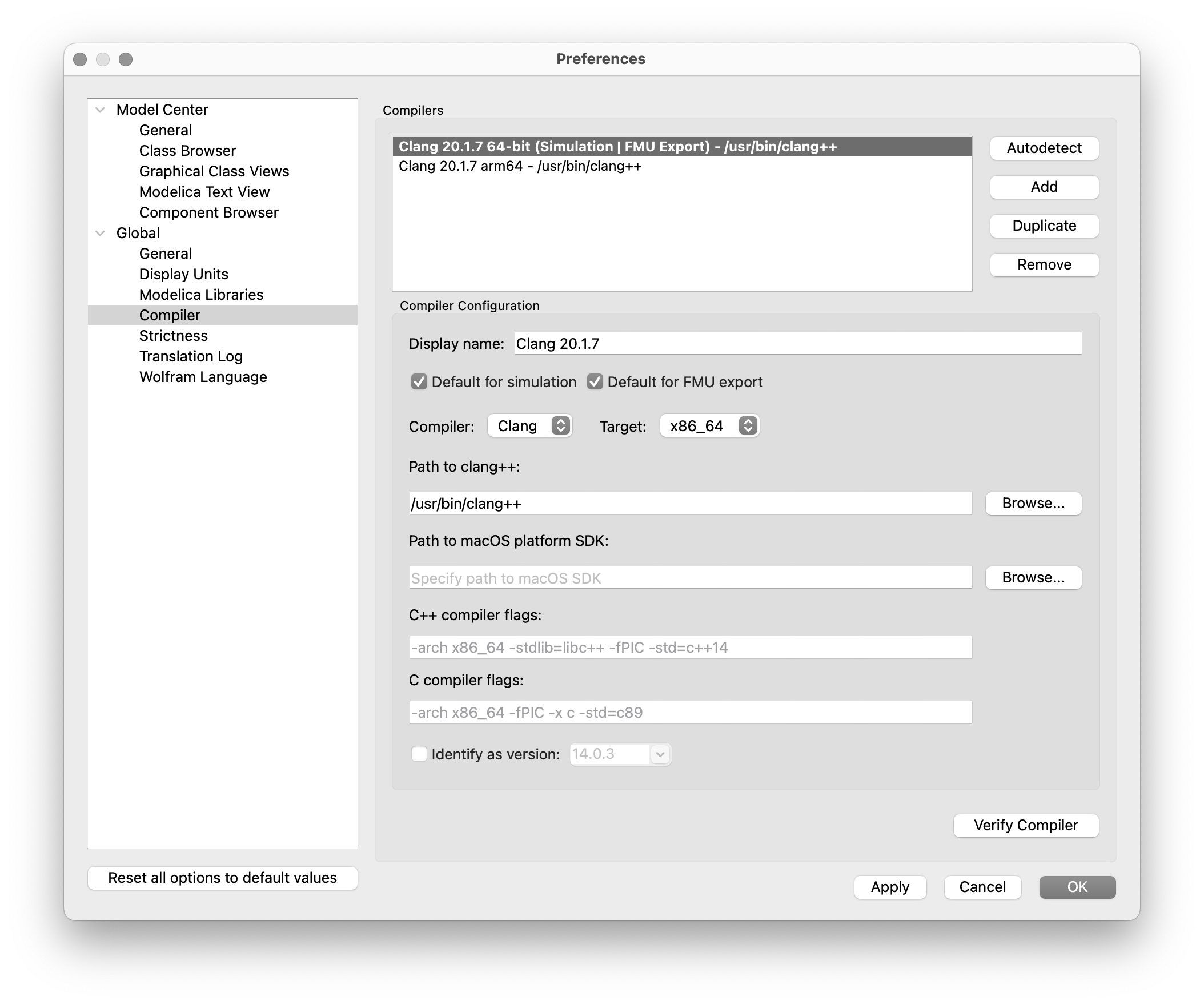Select the Model Center tree heading
This screenshot has height=1005, width=1204.
tap(162, 110)
